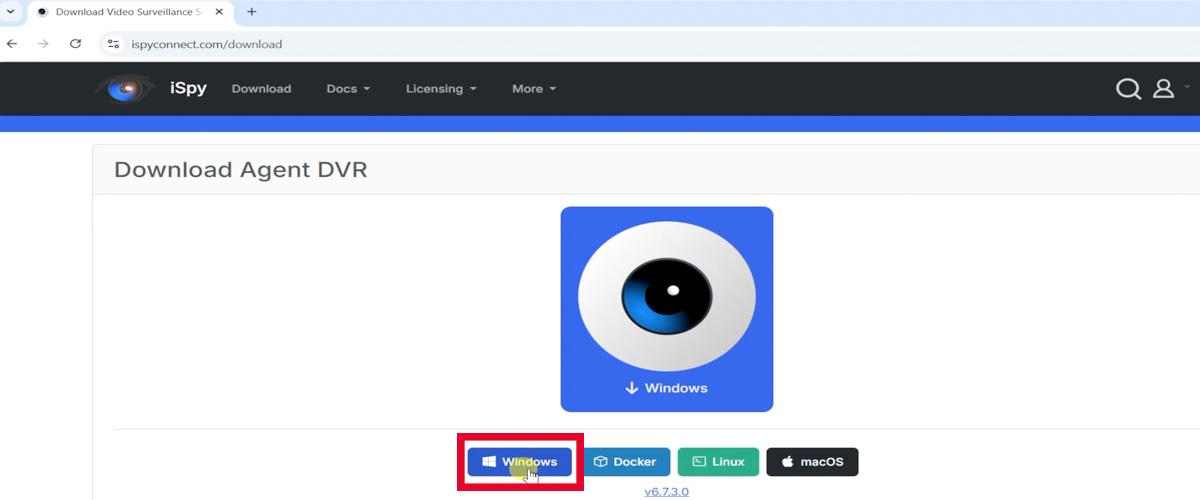Open site information icon in address bar
Viewport: 1200px width, 500px height.
click(x=113, y=44)
